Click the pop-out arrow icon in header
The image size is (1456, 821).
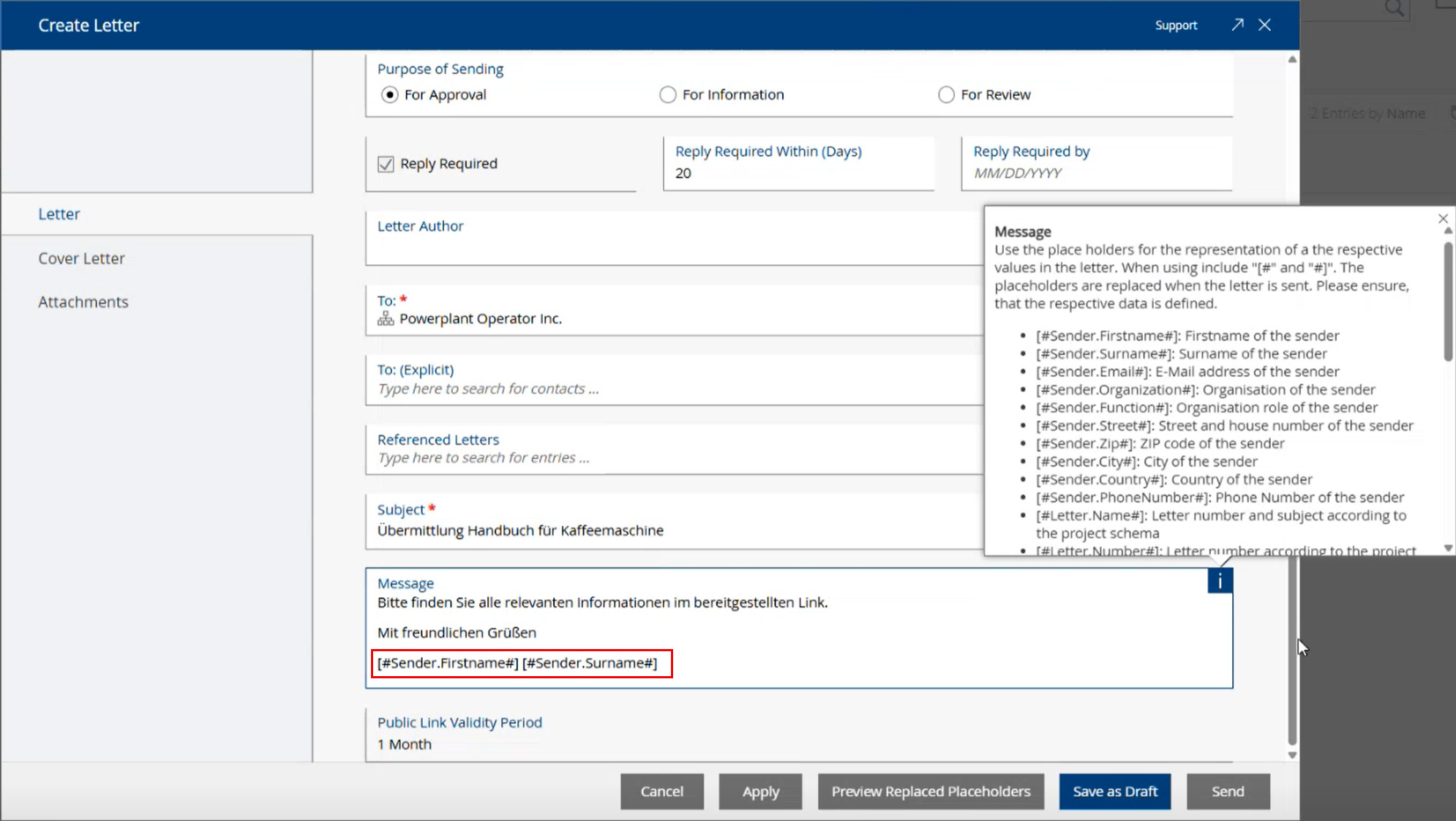[x=1237, y=25]
